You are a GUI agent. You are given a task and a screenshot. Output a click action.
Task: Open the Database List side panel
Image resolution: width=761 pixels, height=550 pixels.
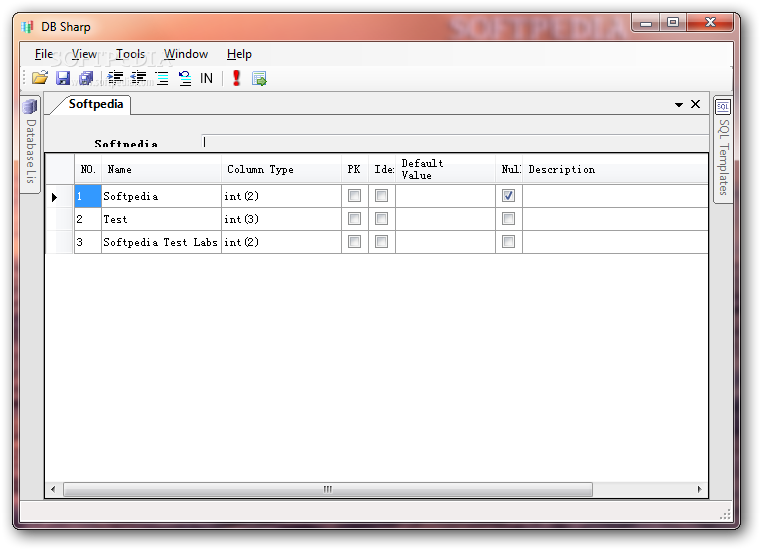31,145
